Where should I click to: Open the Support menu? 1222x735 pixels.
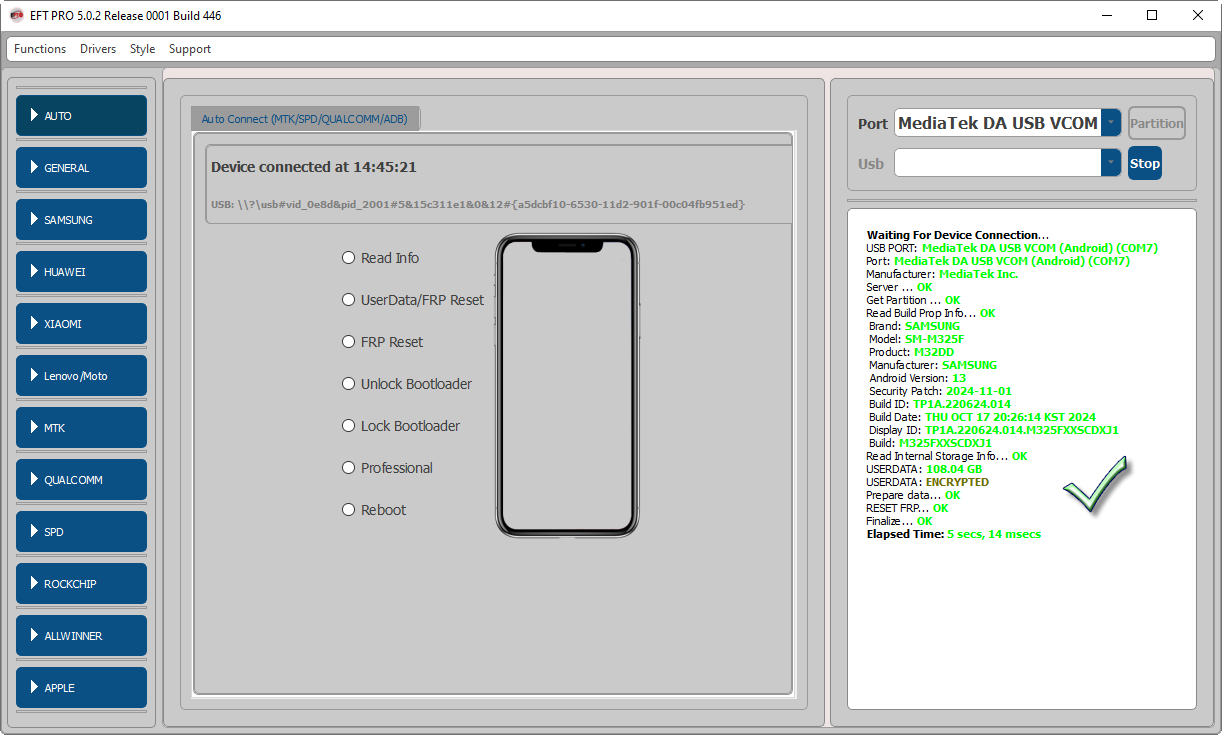pos(190,49)
